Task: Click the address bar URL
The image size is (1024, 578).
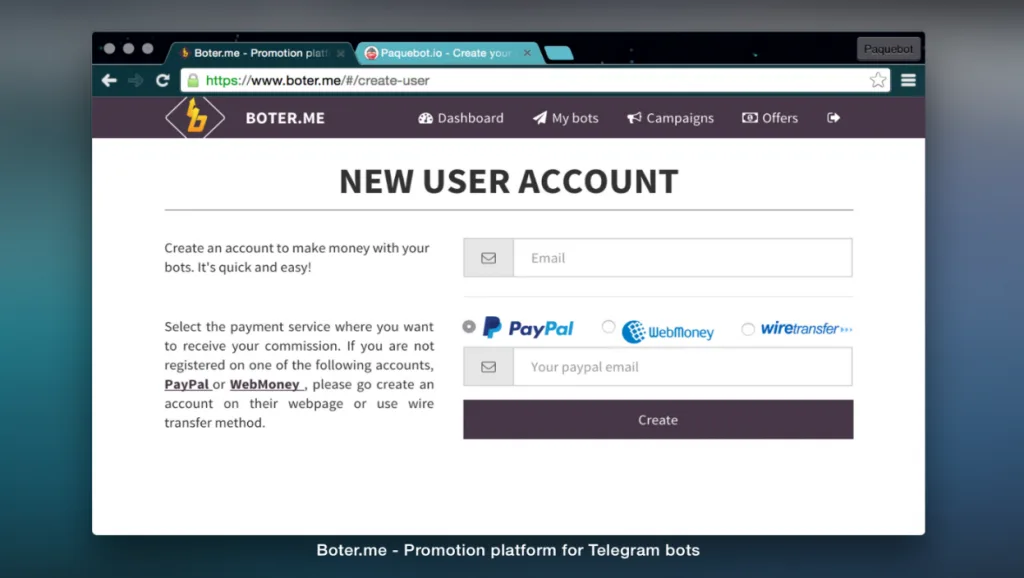Action: [317, 80]
